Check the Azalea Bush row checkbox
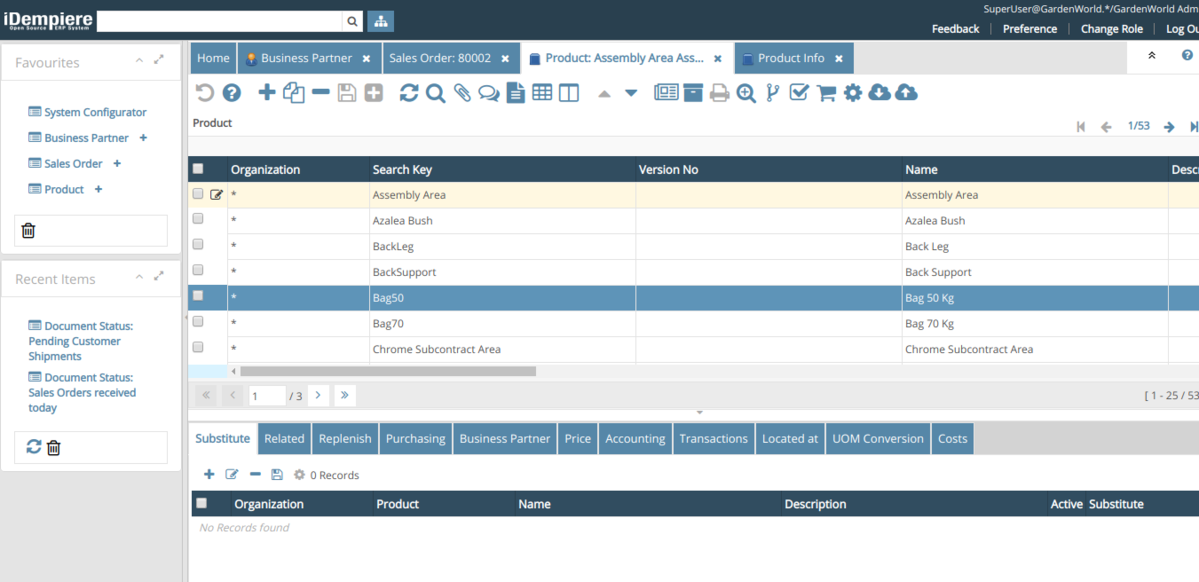The height and width of the screenshot is (582, 1199). coord(198,219)
